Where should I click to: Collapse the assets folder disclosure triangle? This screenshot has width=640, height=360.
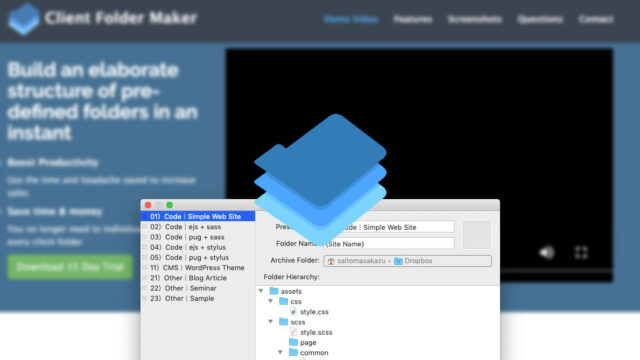261,291
